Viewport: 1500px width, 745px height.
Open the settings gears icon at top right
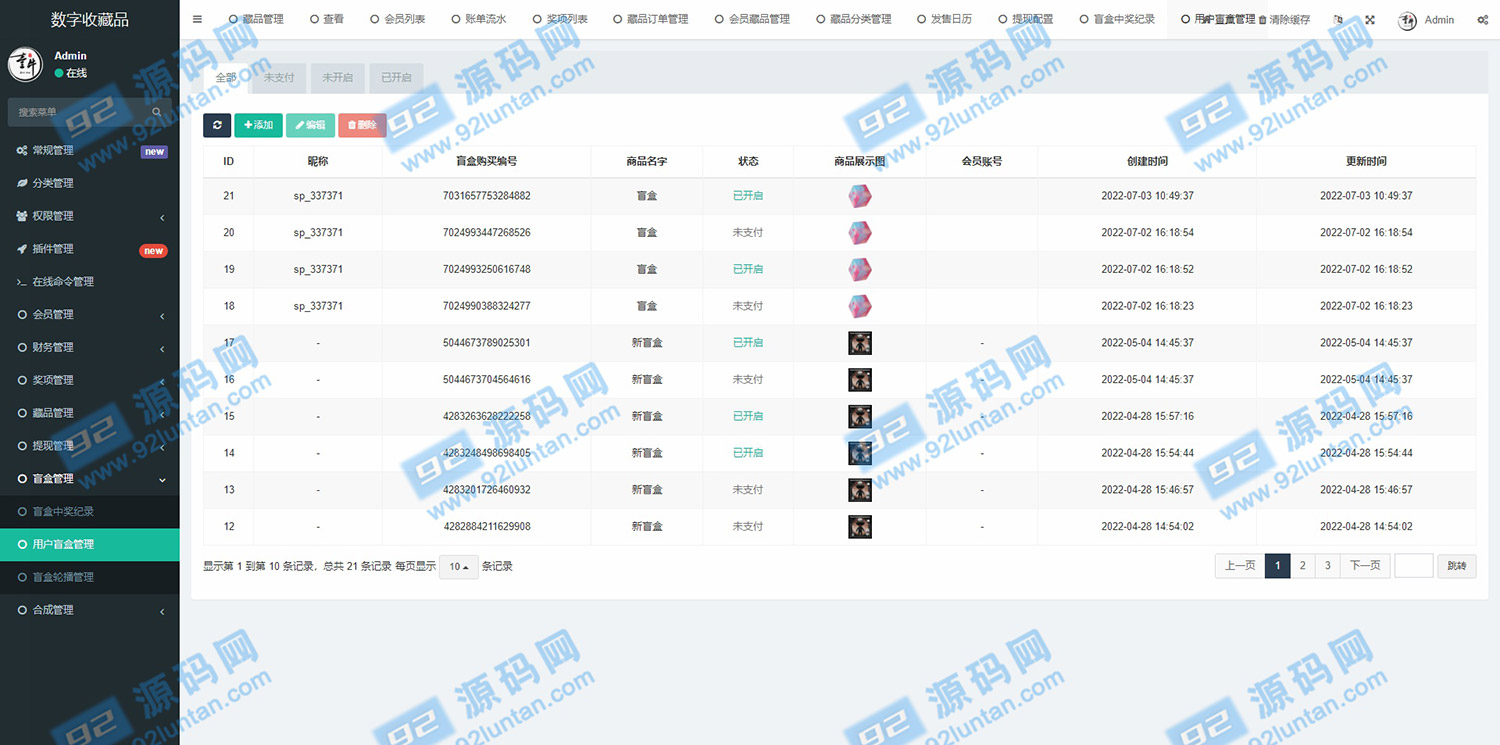point(1482,20)
